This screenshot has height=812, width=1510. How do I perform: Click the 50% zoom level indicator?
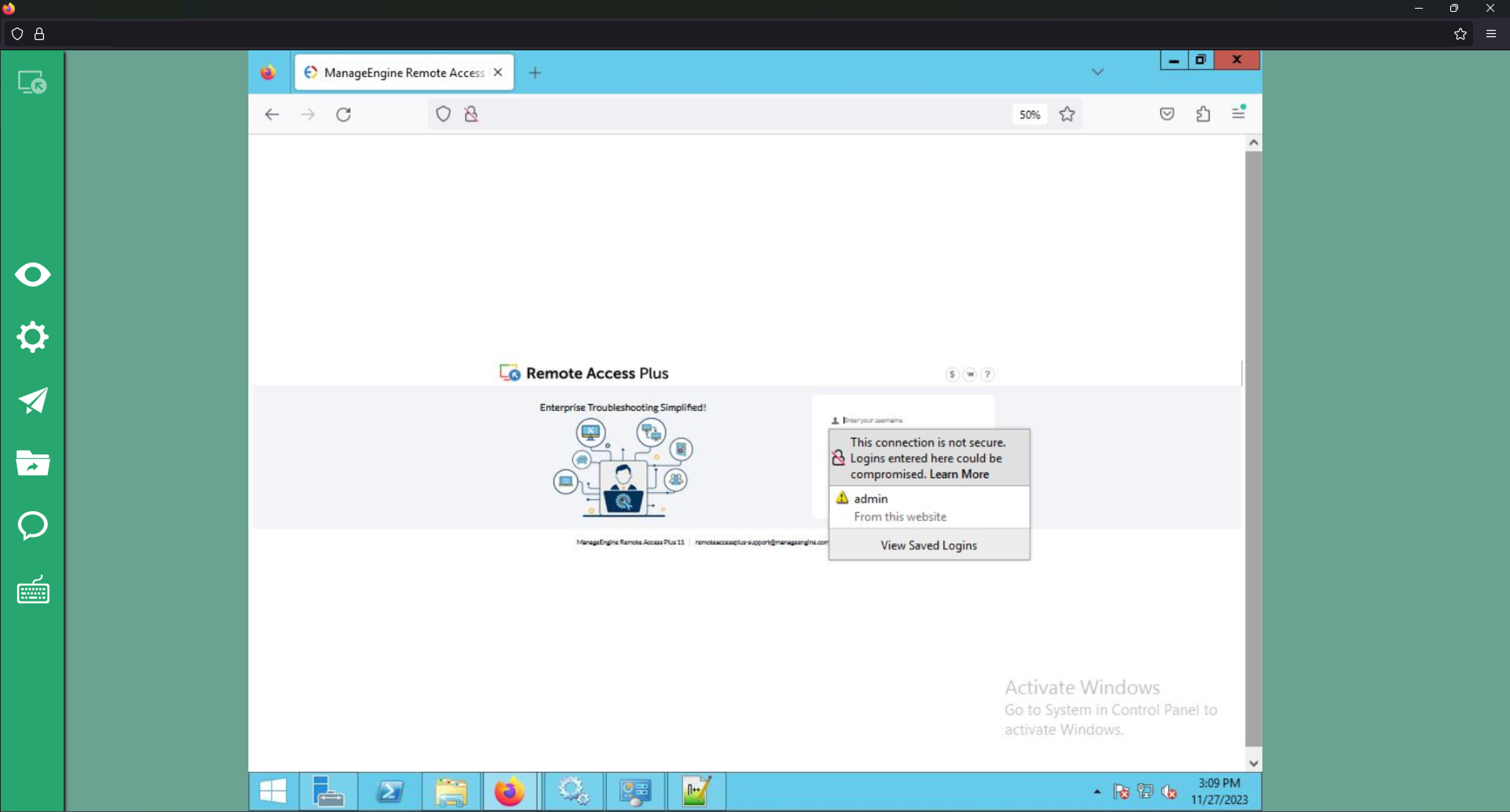coord(1029,115)
